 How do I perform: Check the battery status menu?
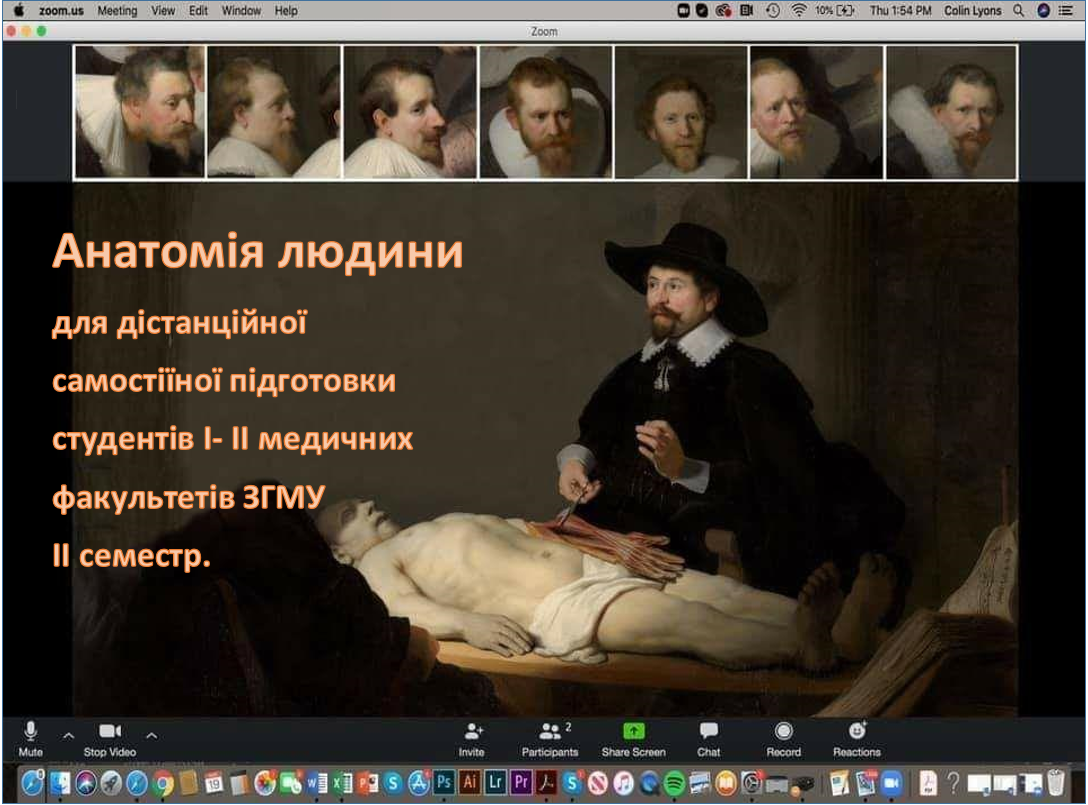[x=835, y=10]
